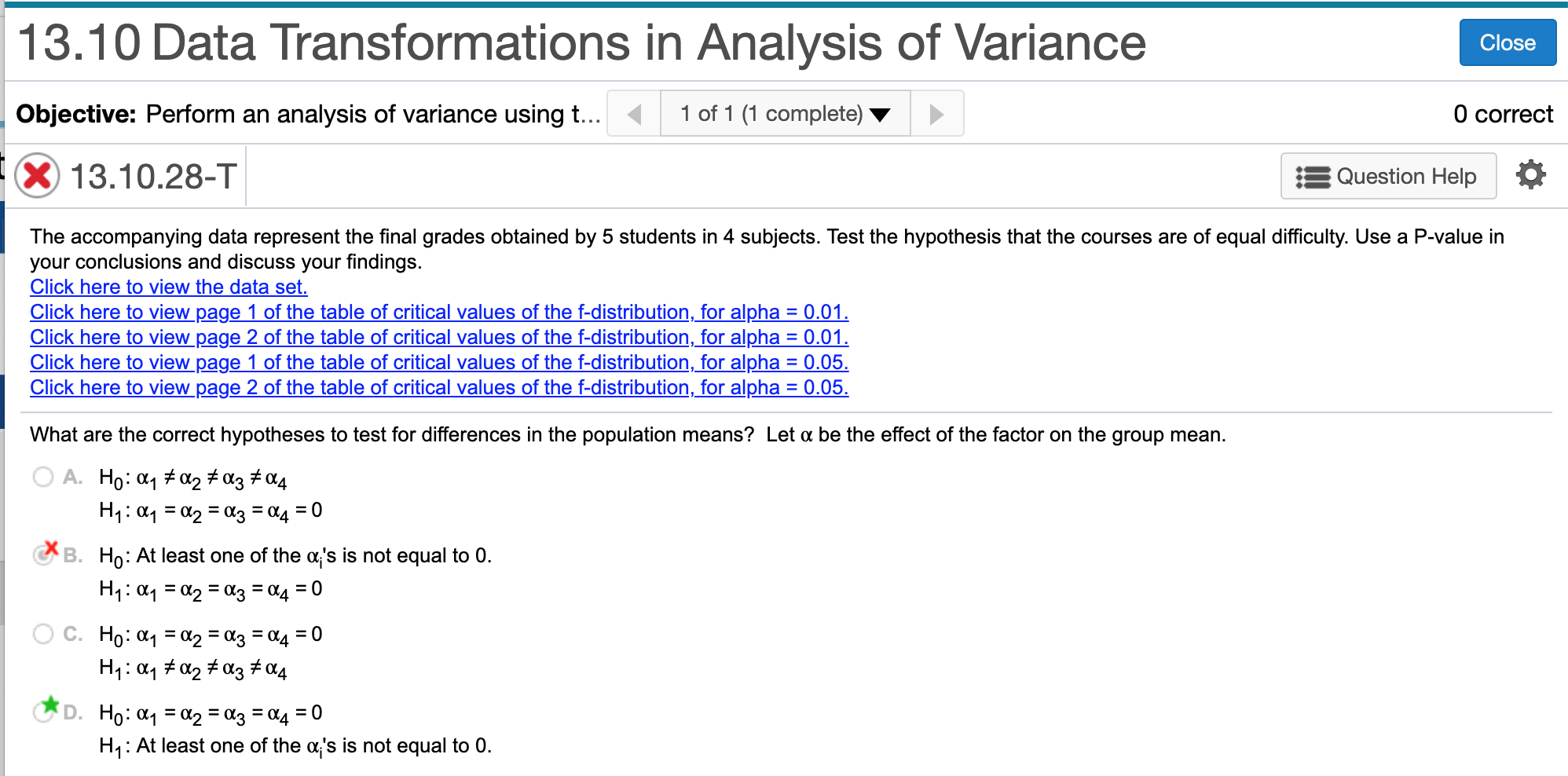1568x776 pixels.
Task: Open the data set link
Action: tap(168, 287)
